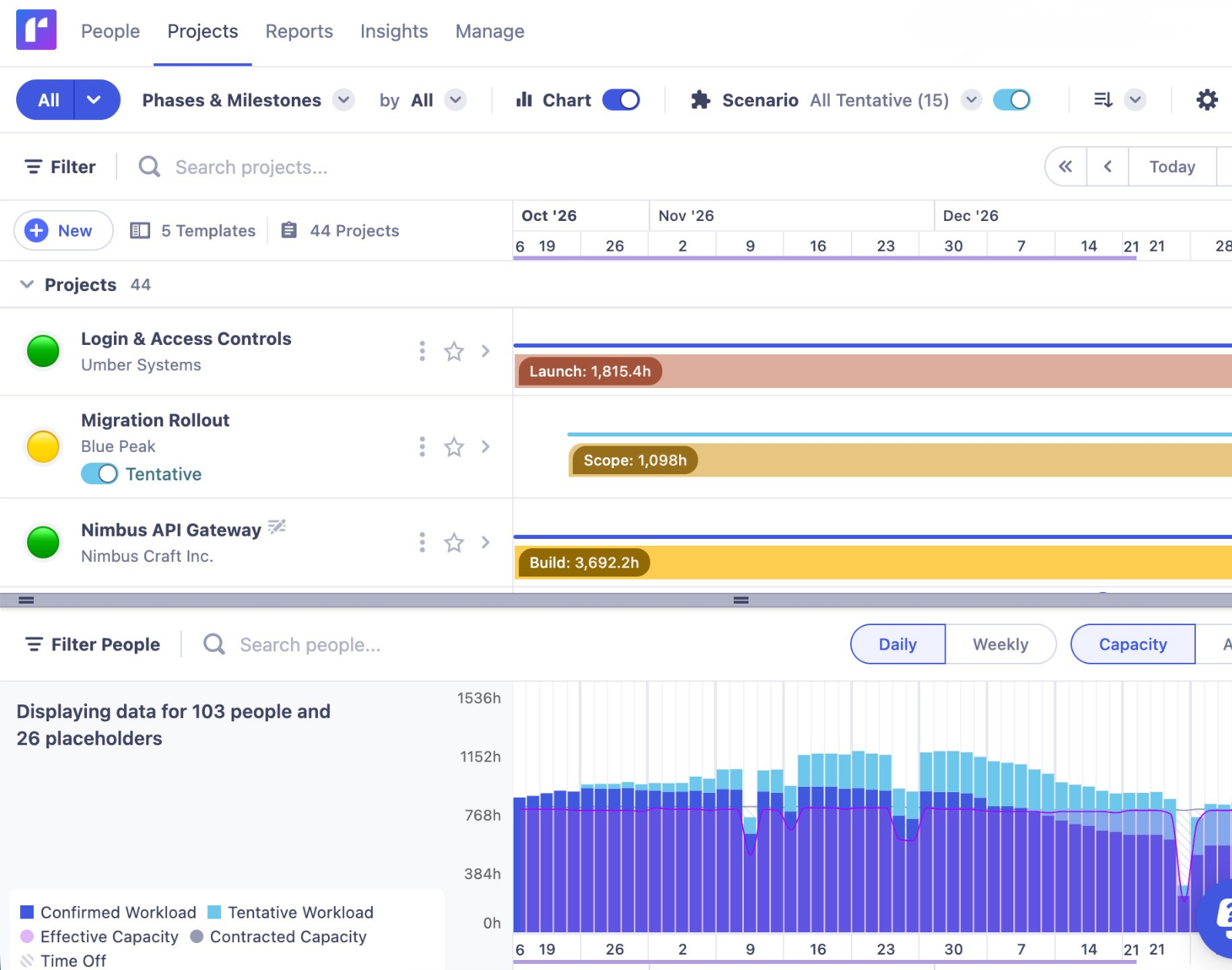Expand Login & Access Controls row chevron

(x=486, y=351)
